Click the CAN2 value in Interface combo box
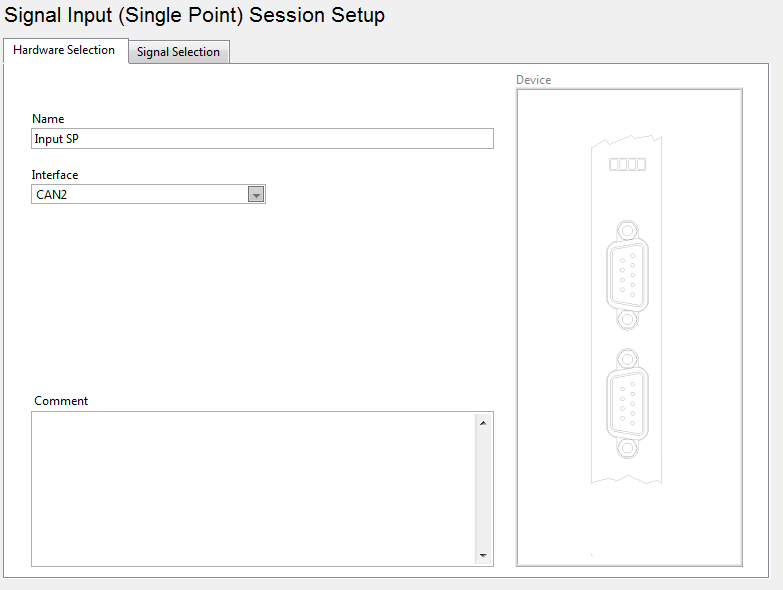Viewport: 783px width, 590px height. [x=139, y=195]
